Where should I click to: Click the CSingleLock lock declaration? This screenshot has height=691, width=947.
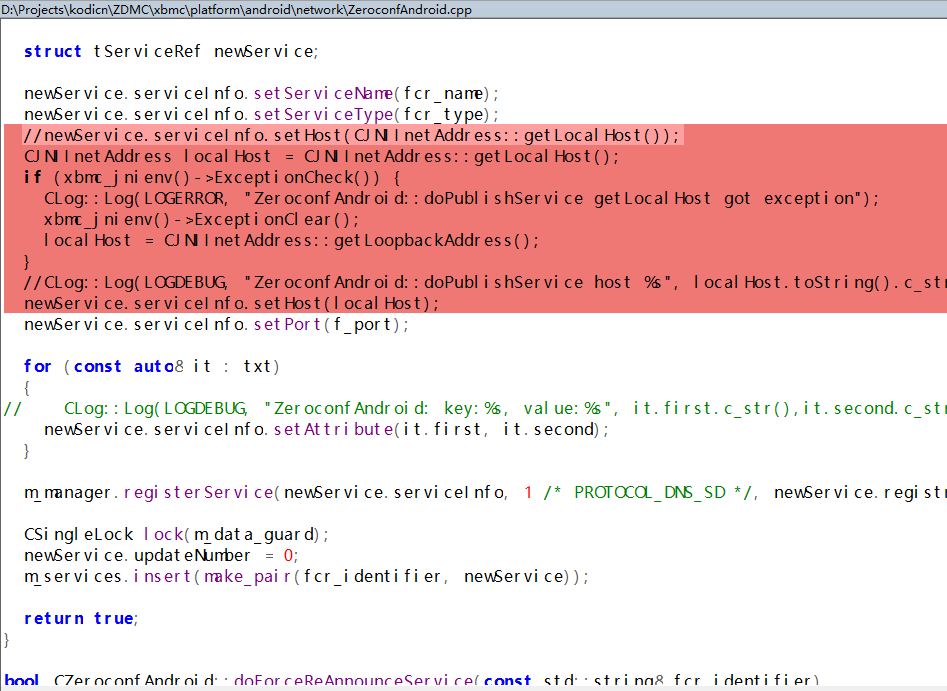[176, 534]
